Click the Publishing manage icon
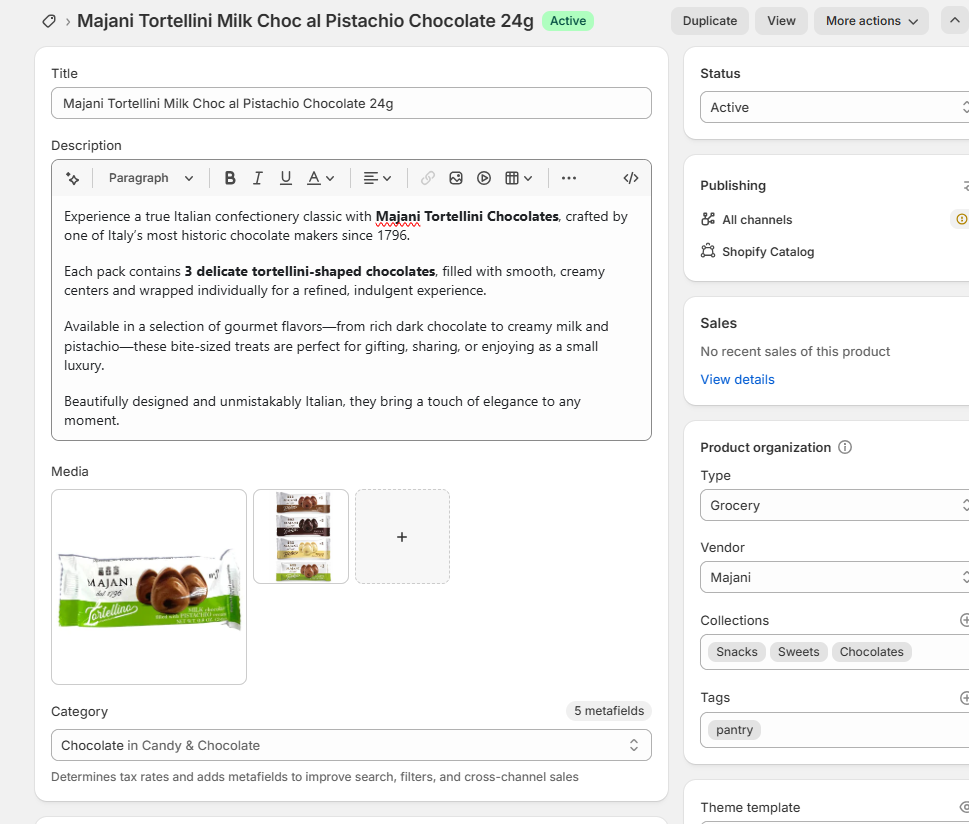The image size is (969, 824). [x=965, y=185]
